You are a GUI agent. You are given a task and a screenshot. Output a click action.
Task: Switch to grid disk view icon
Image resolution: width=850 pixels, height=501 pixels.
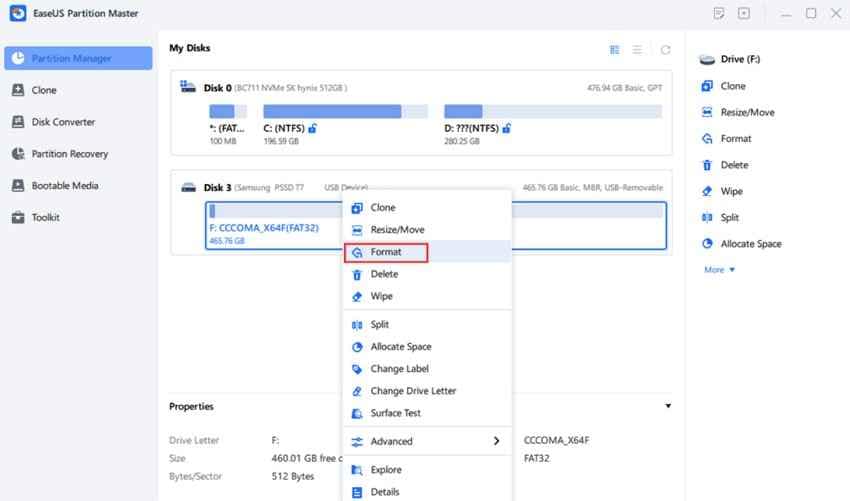(x=614, y=50)
